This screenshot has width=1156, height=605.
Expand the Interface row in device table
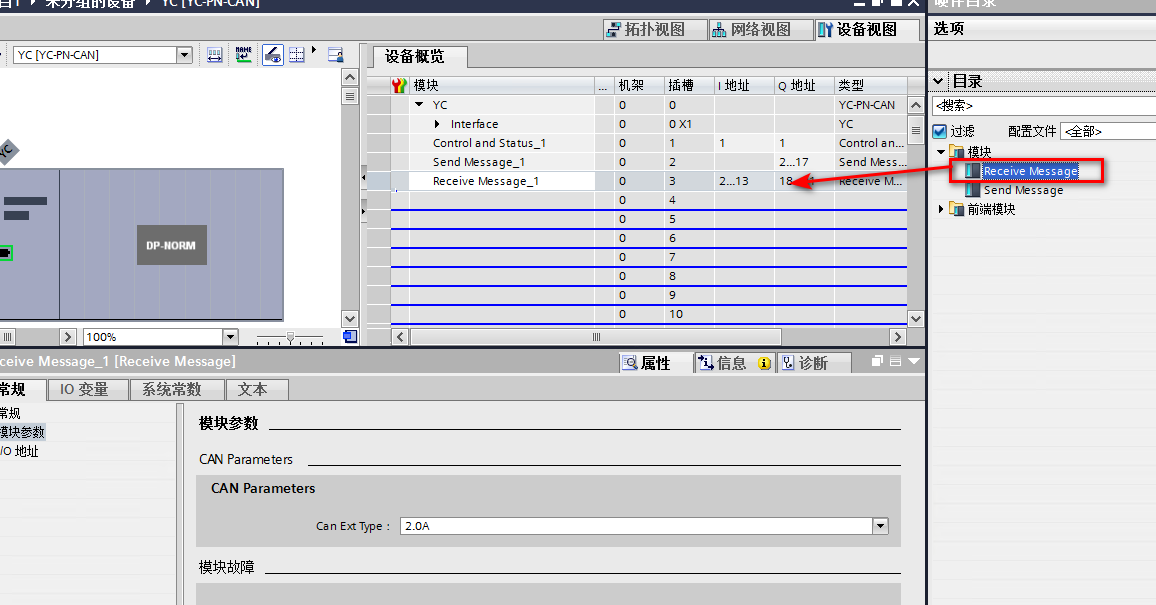[438, 124]
